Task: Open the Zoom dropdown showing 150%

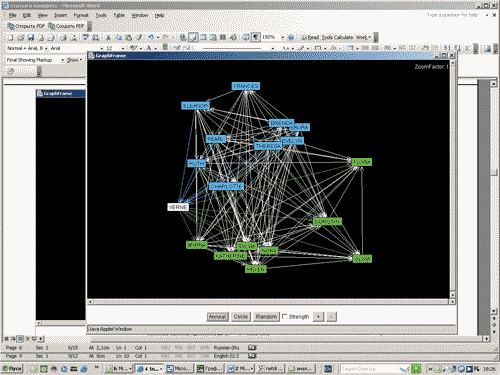Action: (x=282, y=37)
